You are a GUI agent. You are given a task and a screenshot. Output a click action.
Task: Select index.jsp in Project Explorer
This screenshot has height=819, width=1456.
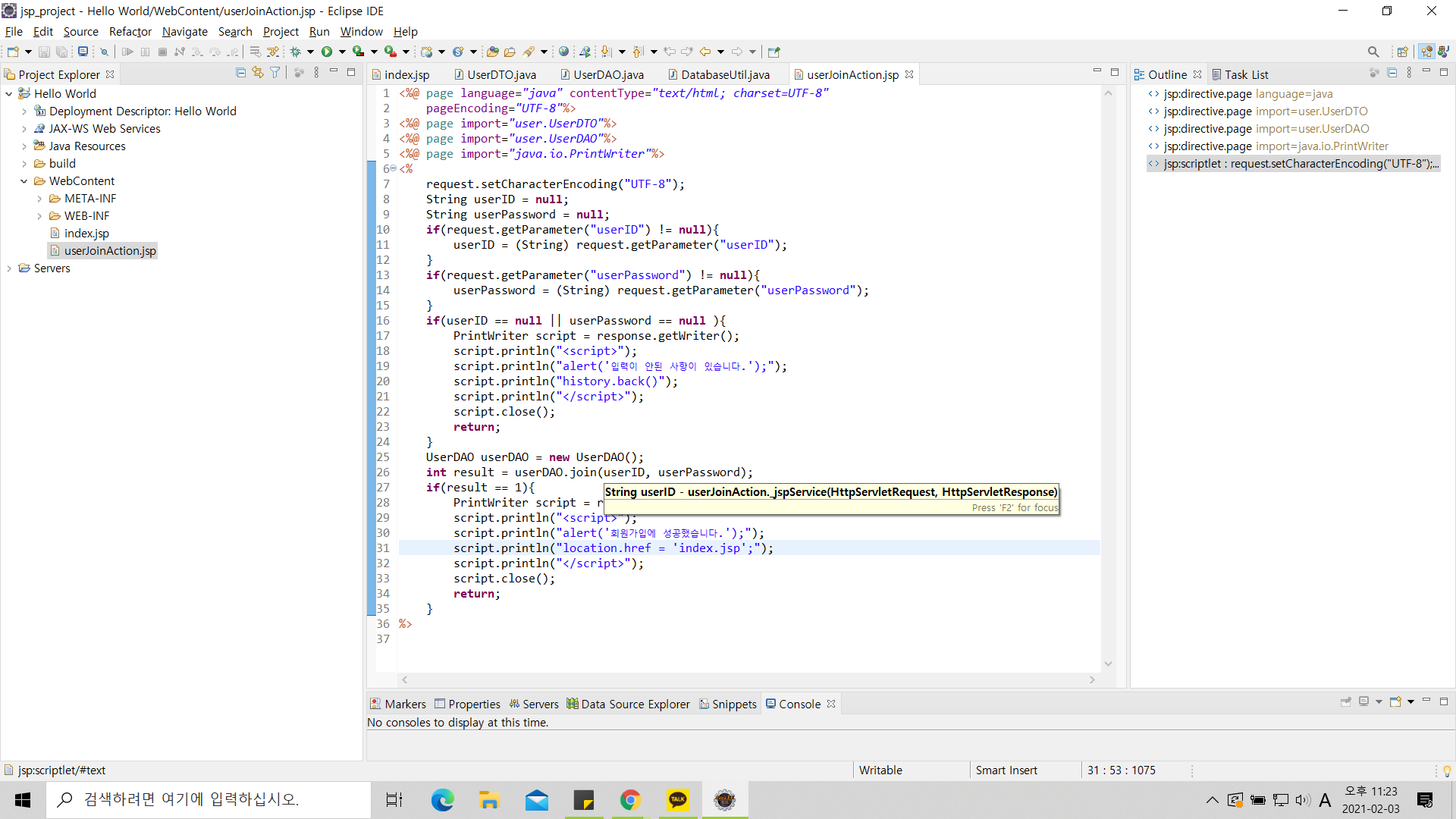coord(86,234)
